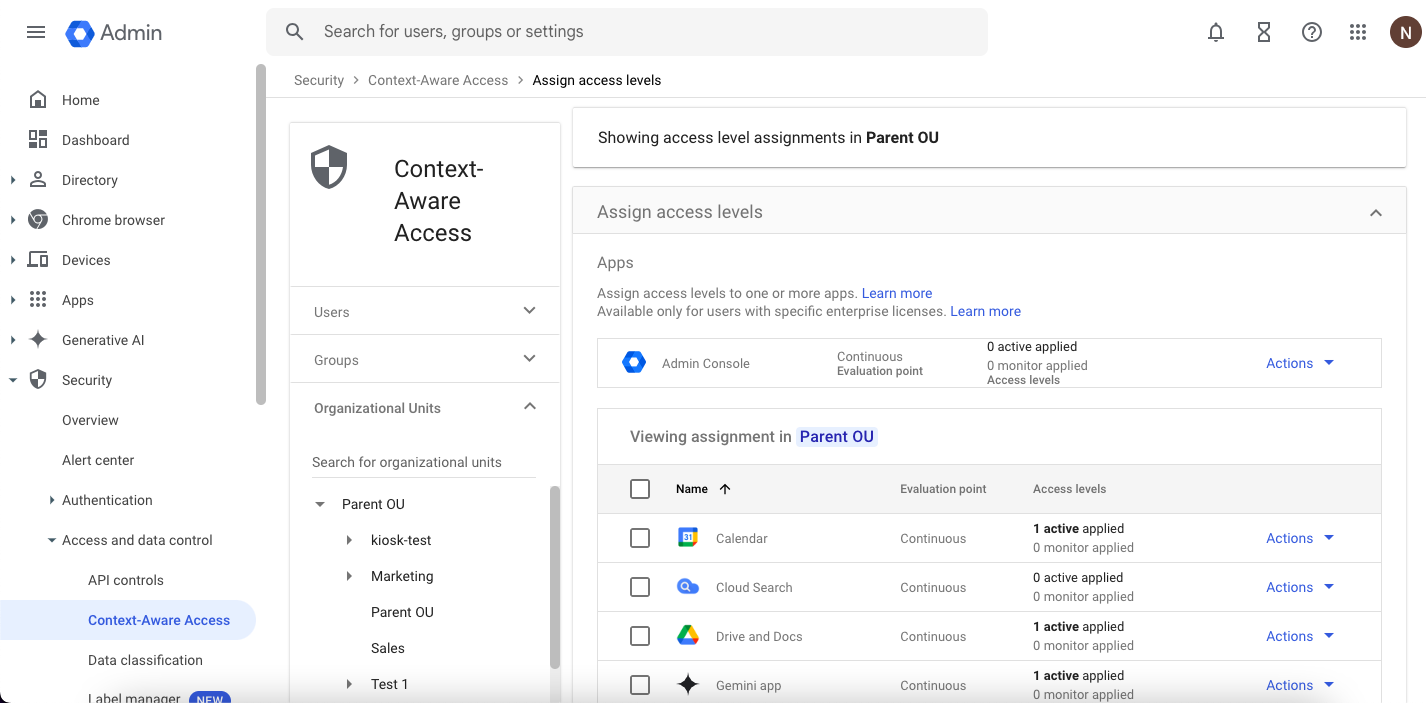Check the Cloud Search row checkbox

pyautogui.click(x=640, y=587)
